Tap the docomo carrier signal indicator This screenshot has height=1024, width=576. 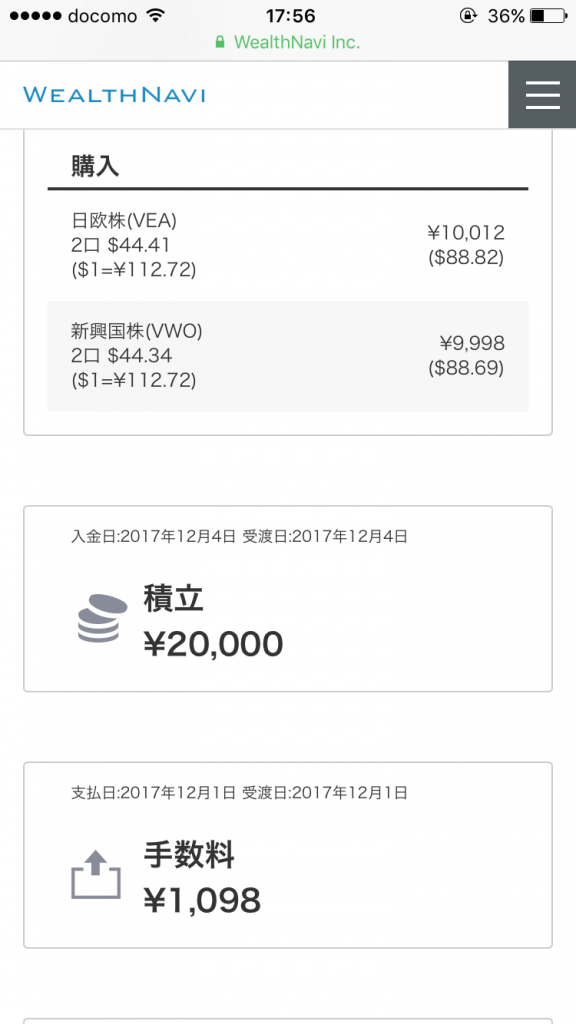[x=74, y=16]
